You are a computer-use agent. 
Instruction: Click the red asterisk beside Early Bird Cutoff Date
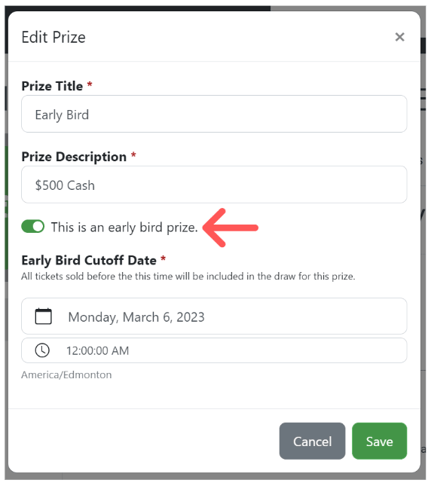pyautogui.click(x=163, y=258)
